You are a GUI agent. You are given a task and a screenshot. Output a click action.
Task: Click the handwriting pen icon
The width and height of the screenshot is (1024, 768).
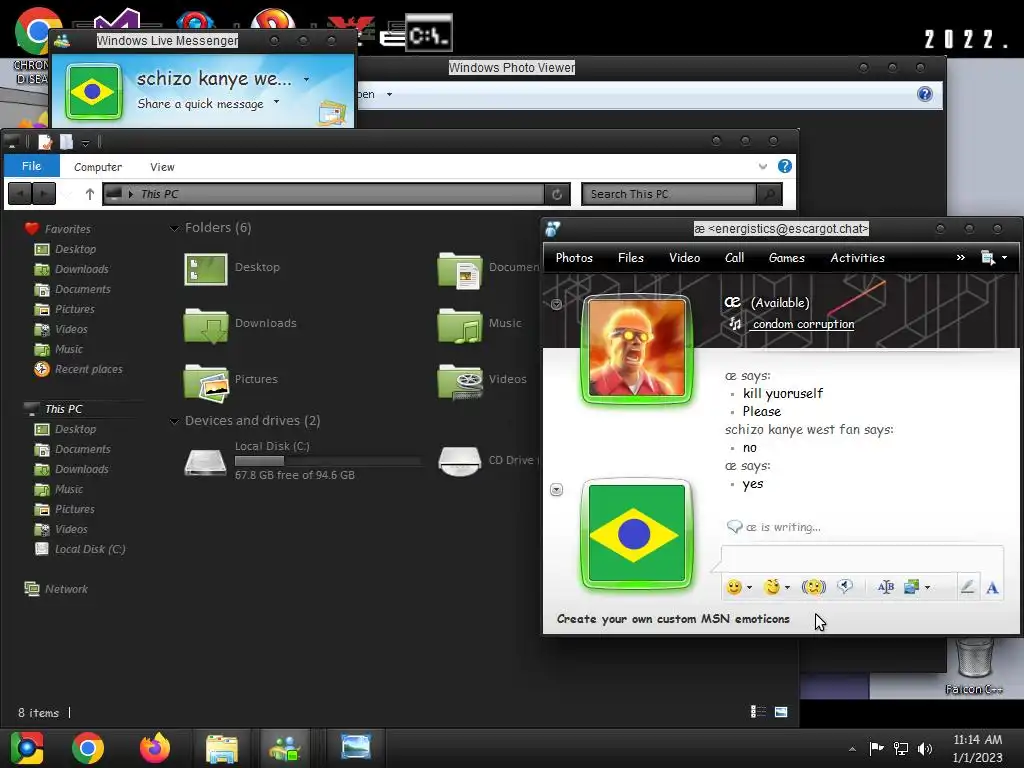967,587
